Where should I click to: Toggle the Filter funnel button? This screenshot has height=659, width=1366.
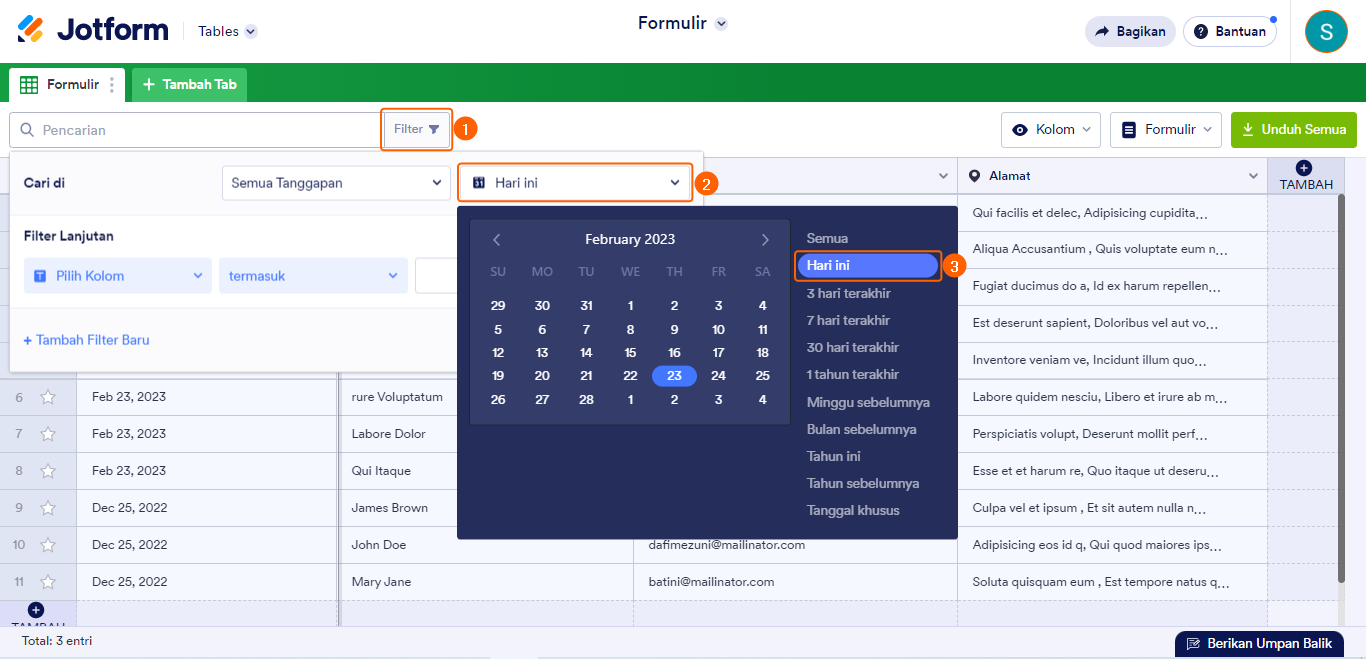pos(417,129)
